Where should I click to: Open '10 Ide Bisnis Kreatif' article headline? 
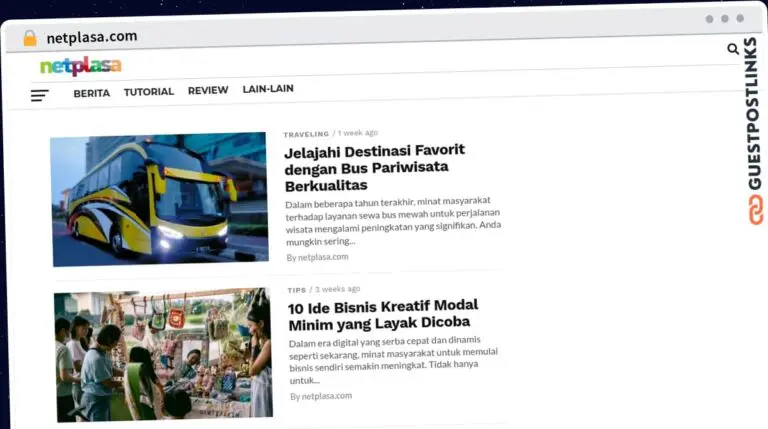383,314
